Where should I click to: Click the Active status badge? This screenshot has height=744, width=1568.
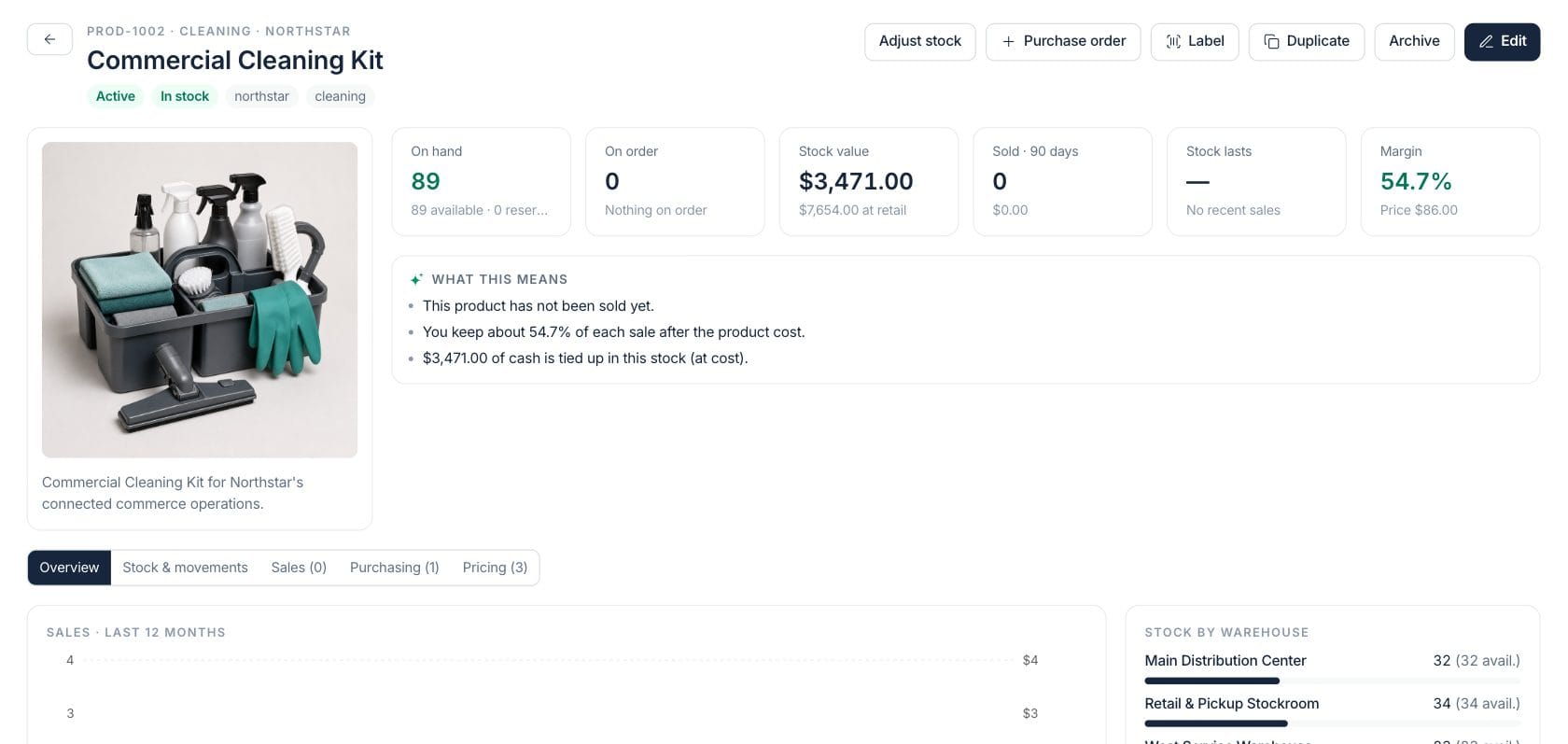coord(116,96)
